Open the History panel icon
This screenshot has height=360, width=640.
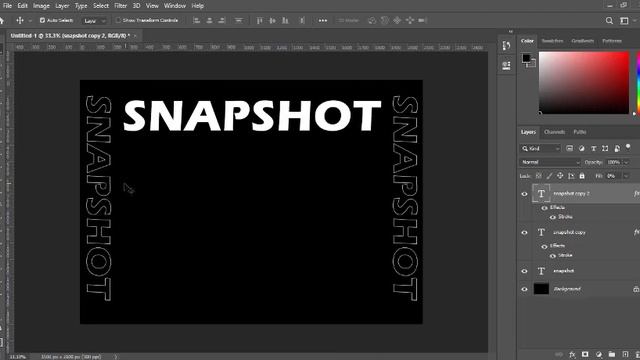click(507, 45)
